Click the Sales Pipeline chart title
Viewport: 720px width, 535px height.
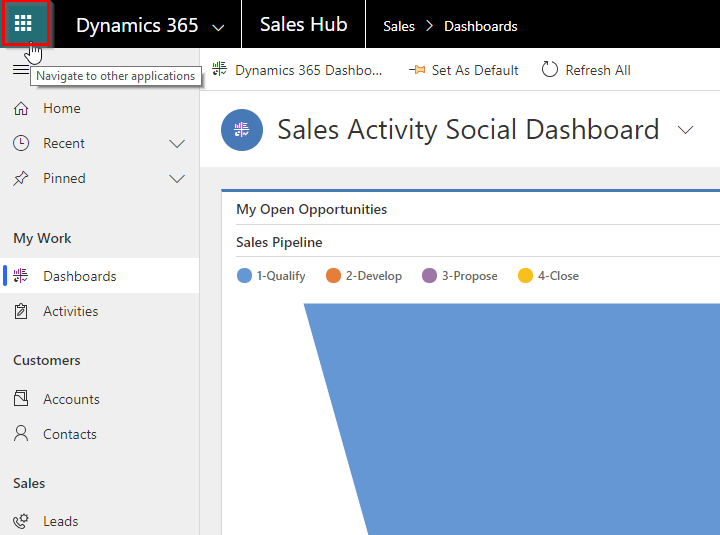(x=279, y=242)
